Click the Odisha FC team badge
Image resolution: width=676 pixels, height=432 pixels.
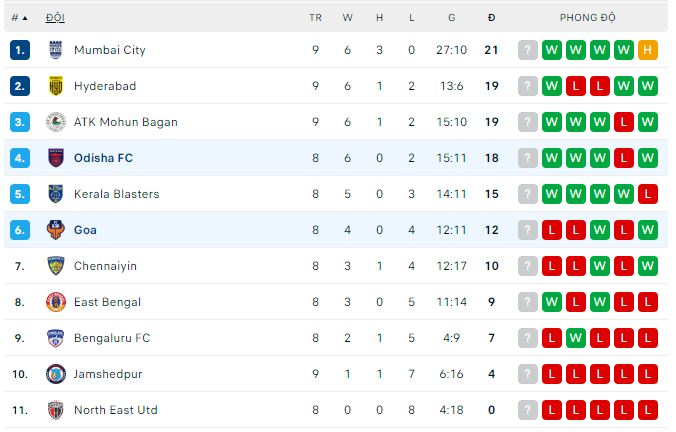[x=55, y=158]
